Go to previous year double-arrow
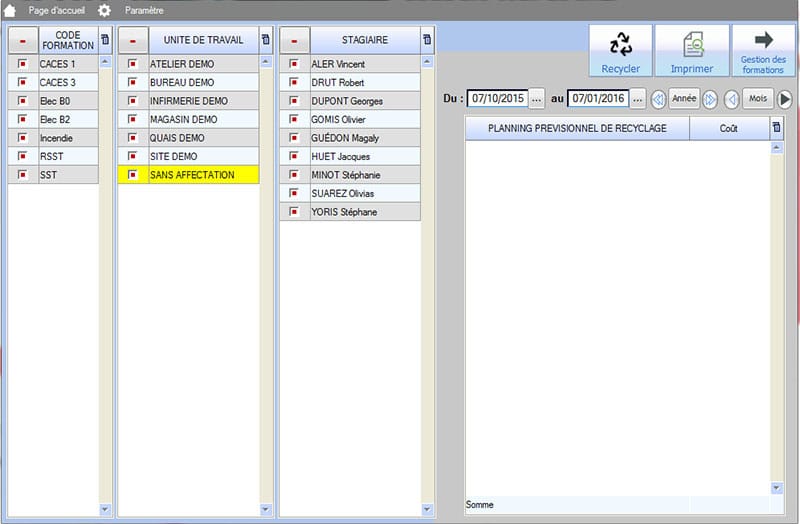This screenshot has width=800, height=524. point(658,99)
